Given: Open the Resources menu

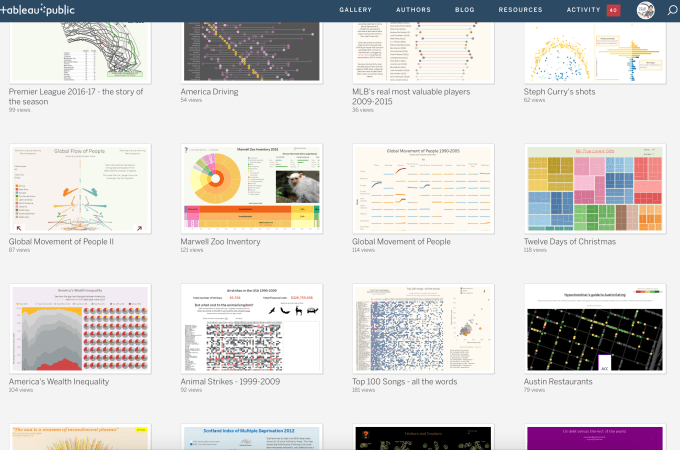Looking at the screenshot, I should click(520, 10).
